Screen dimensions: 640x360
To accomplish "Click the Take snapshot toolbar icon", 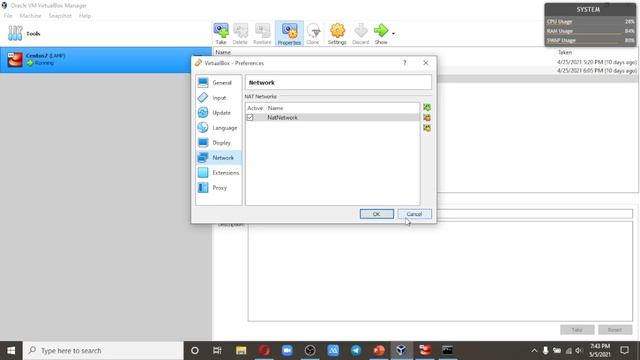I will pyautogui.click(x=221, y=33).
